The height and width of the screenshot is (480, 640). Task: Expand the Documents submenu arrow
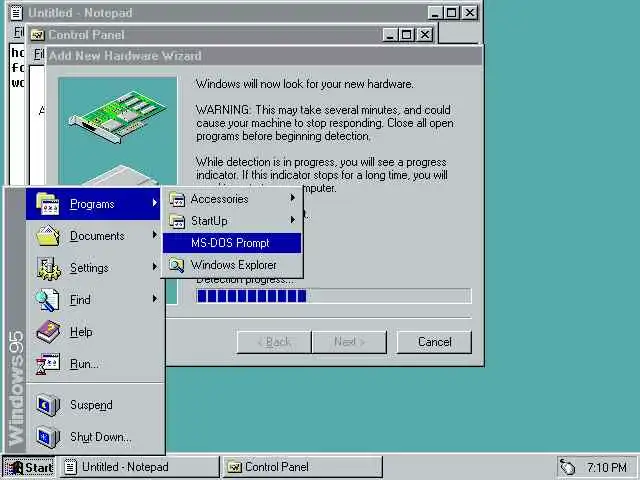[154, 234]
